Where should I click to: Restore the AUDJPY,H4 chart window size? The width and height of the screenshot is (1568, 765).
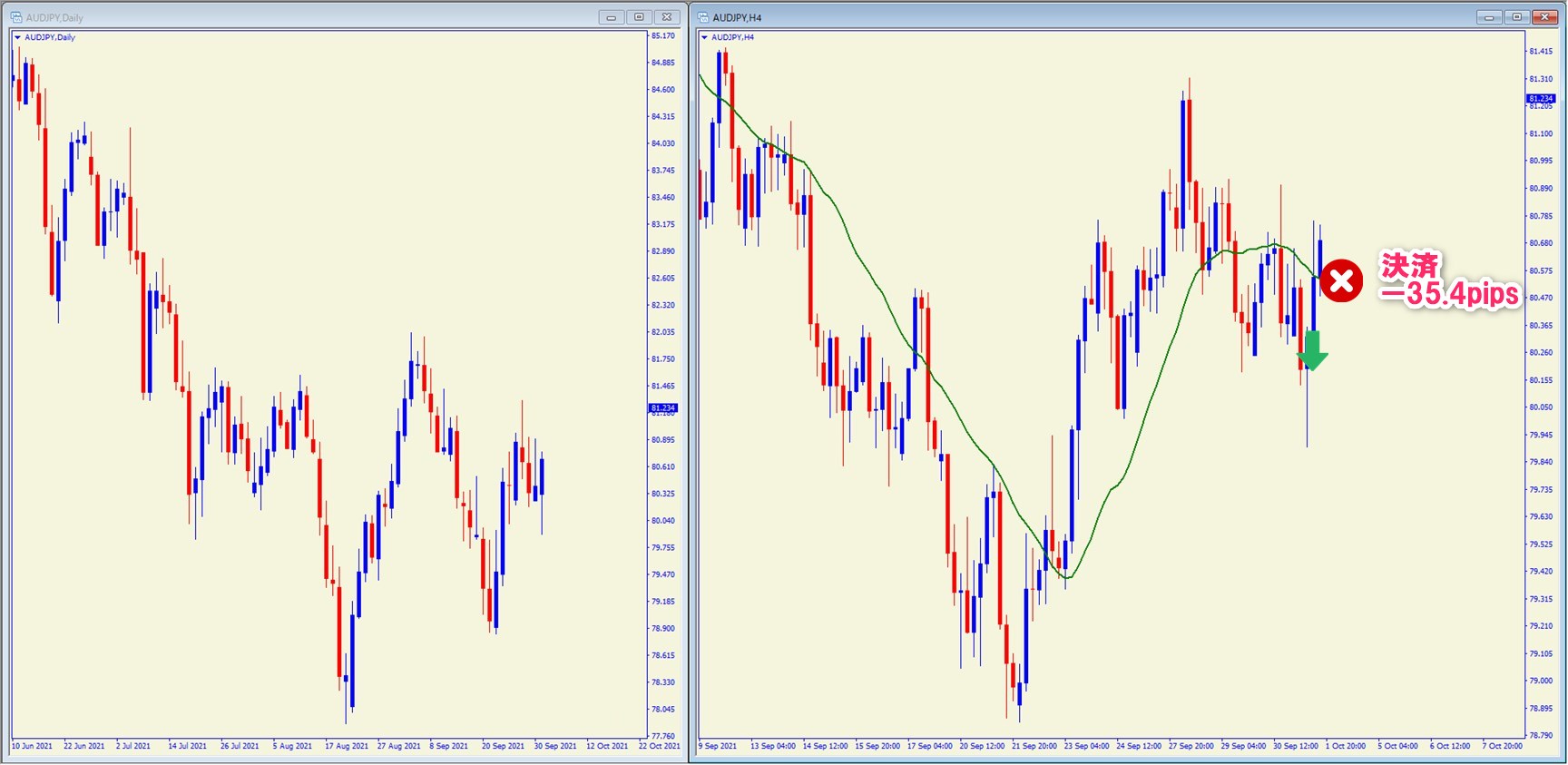click(x=1516, y=17)
